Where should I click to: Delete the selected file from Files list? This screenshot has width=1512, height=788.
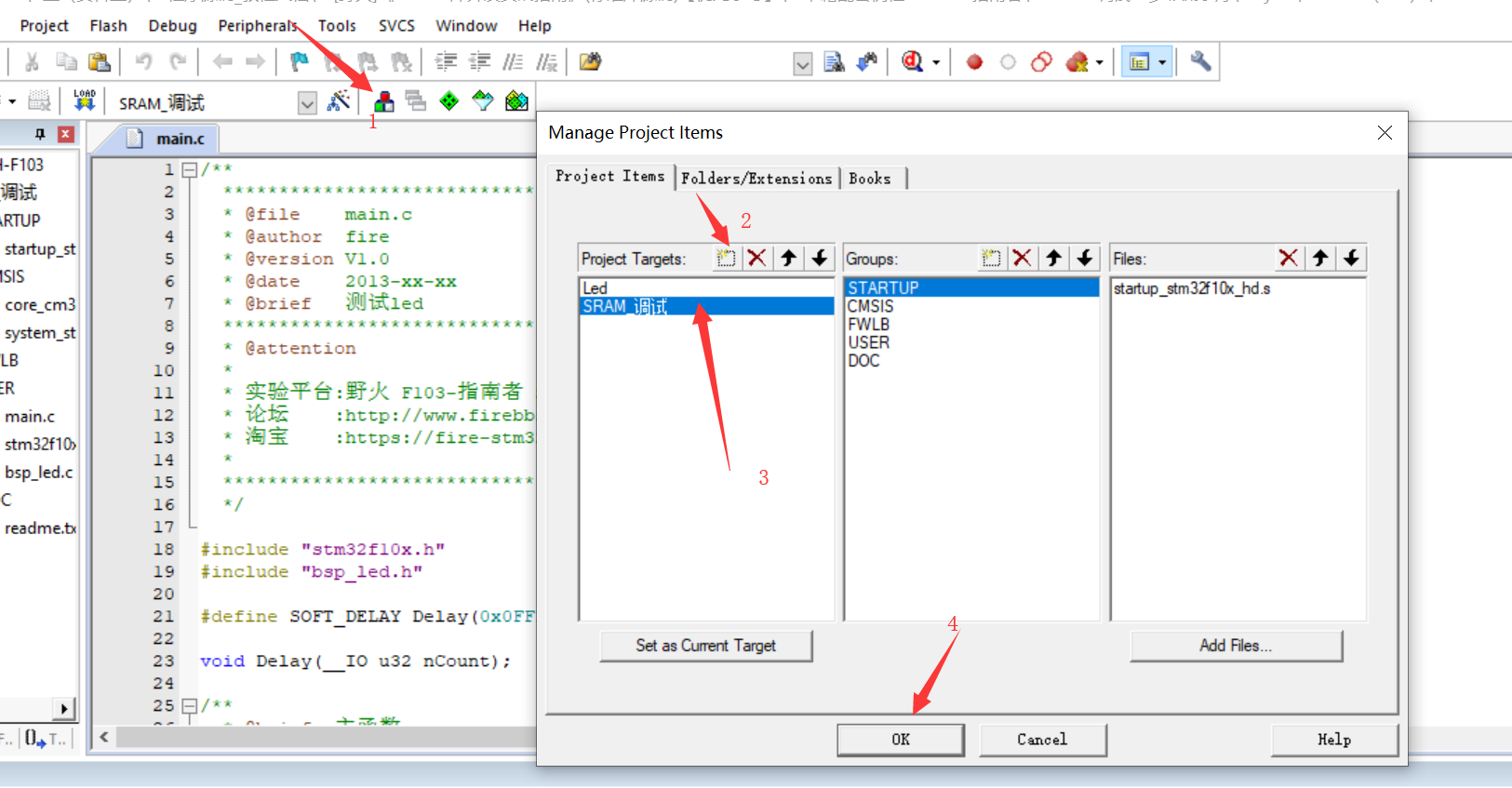point(1289,258)
